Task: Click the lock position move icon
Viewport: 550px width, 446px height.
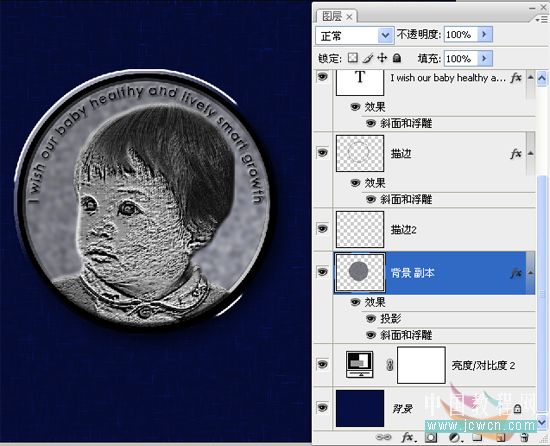Action: click(382, 58)
